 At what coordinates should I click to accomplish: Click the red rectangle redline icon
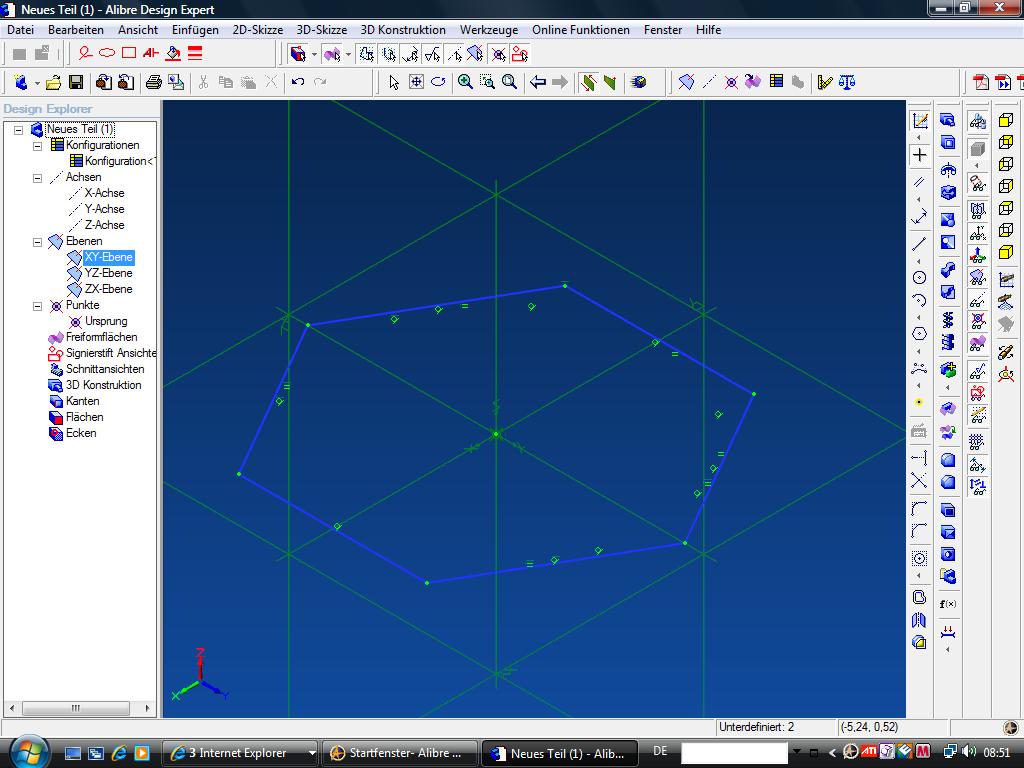point(129,53)
